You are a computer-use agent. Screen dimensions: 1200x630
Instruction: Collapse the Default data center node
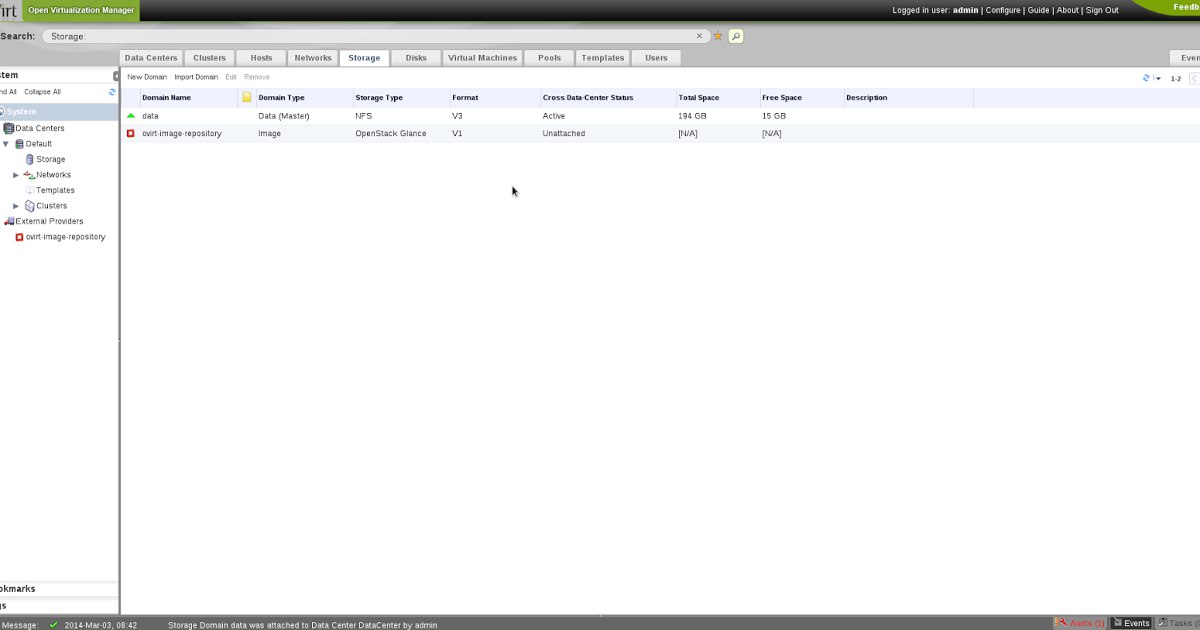[6, 144]
